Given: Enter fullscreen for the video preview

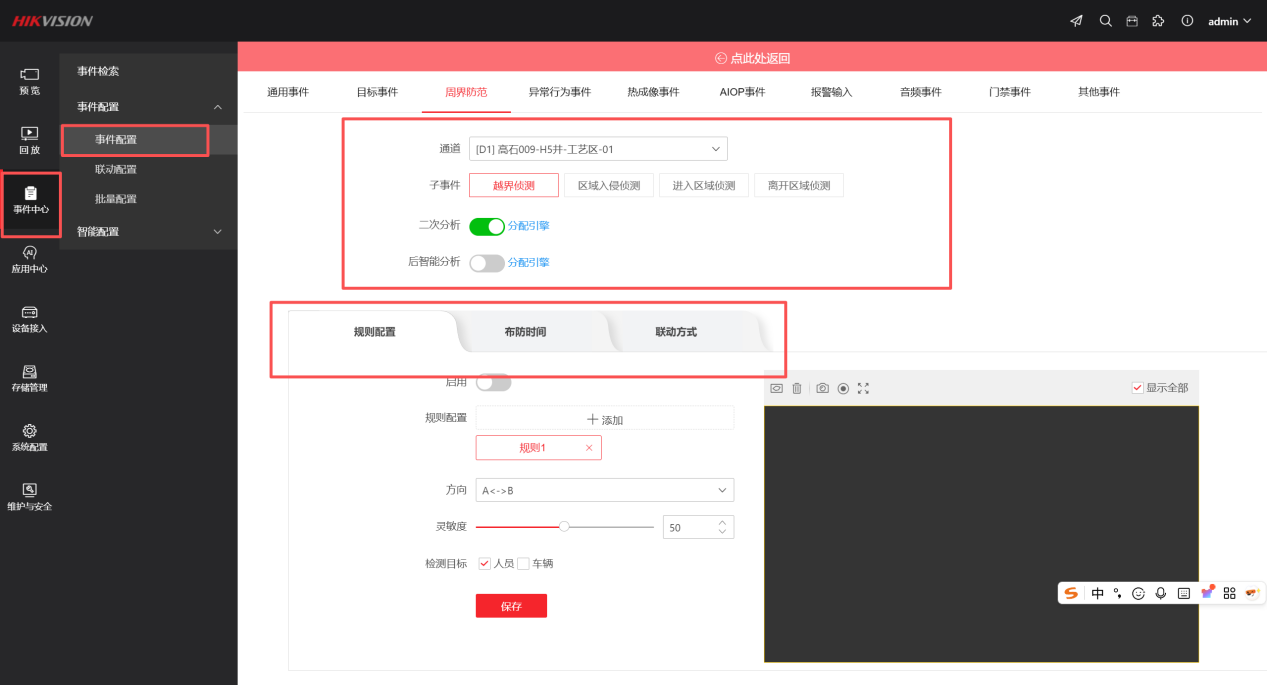Looking at the screenshot, I should (x=863, y=388).
